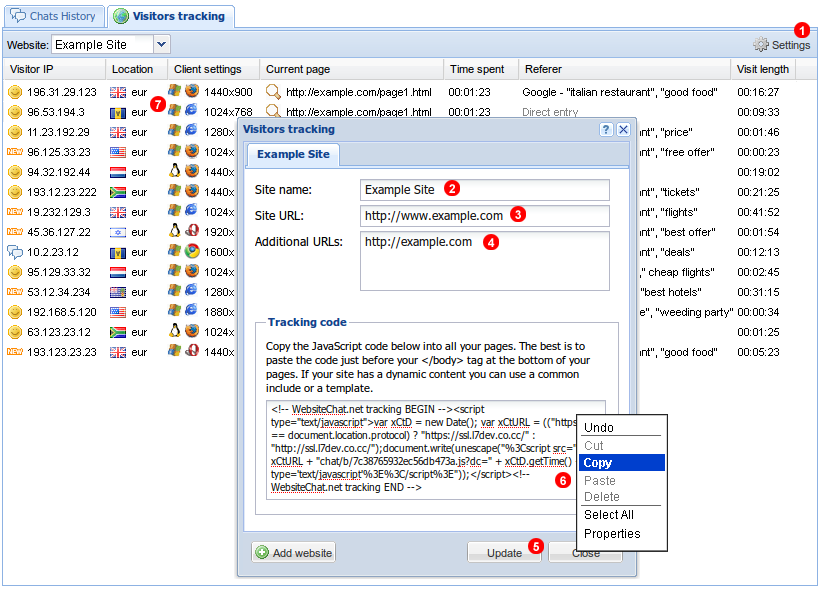Click the Site name input field
Viewport: 821px width, 591px height.
coord(484,189)
